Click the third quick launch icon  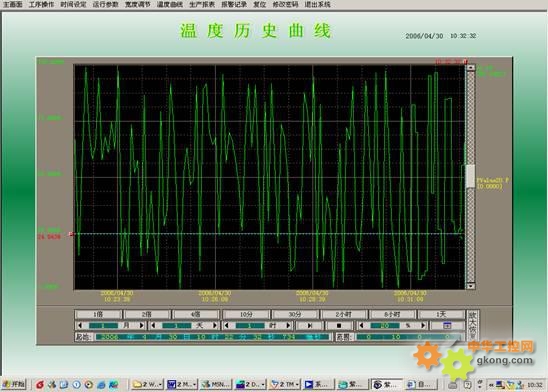point(64,385)
